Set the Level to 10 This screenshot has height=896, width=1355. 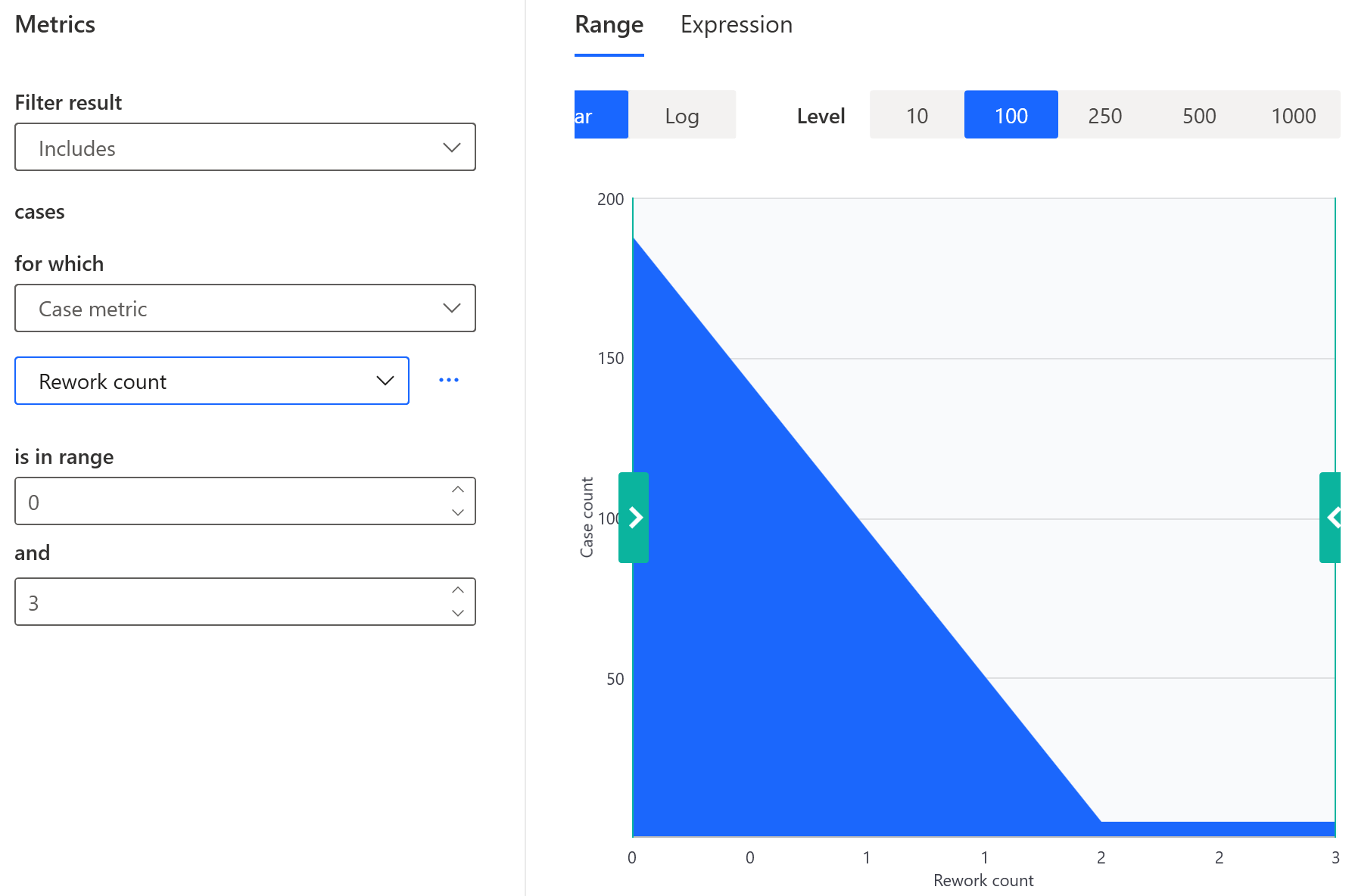click(x=917, y=115)
